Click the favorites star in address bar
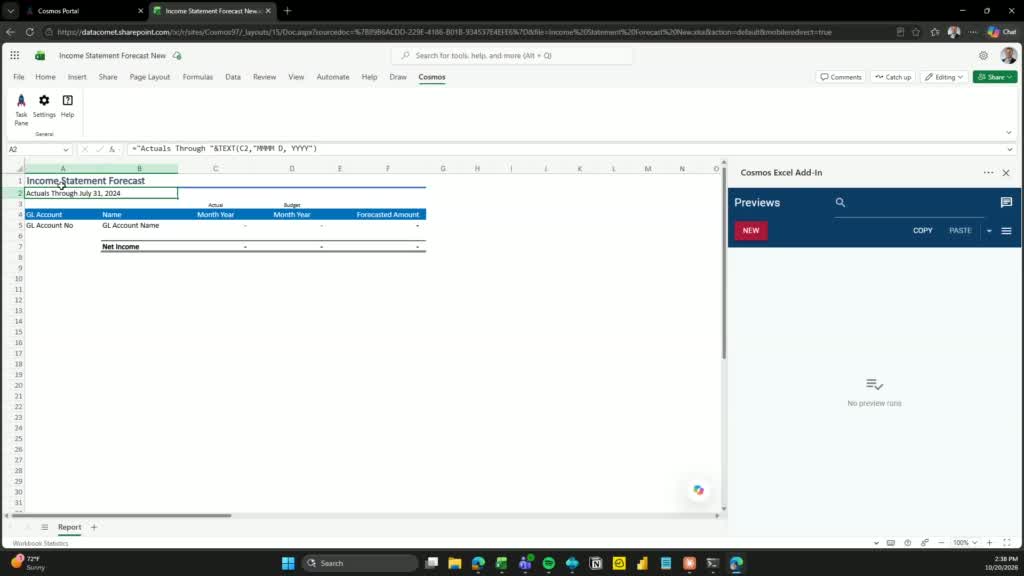Viewport: 1024px width, 576px height. point(916,31)
